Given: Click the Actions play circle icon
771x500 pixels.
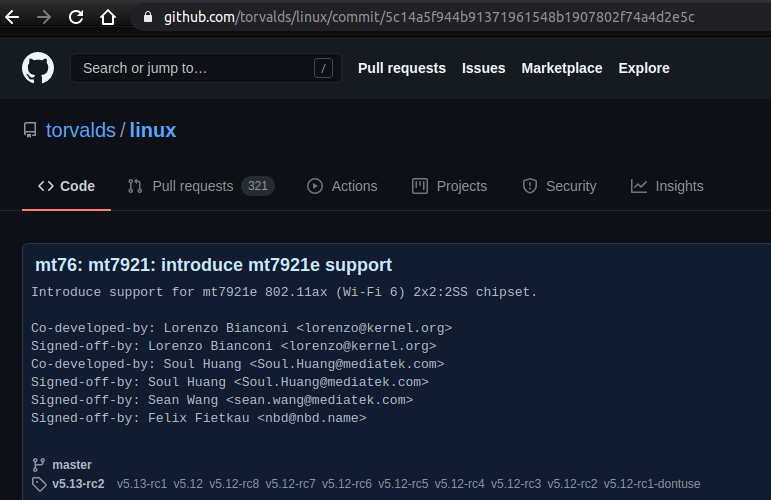Looking at the screenshot, I should pos(315,186).
